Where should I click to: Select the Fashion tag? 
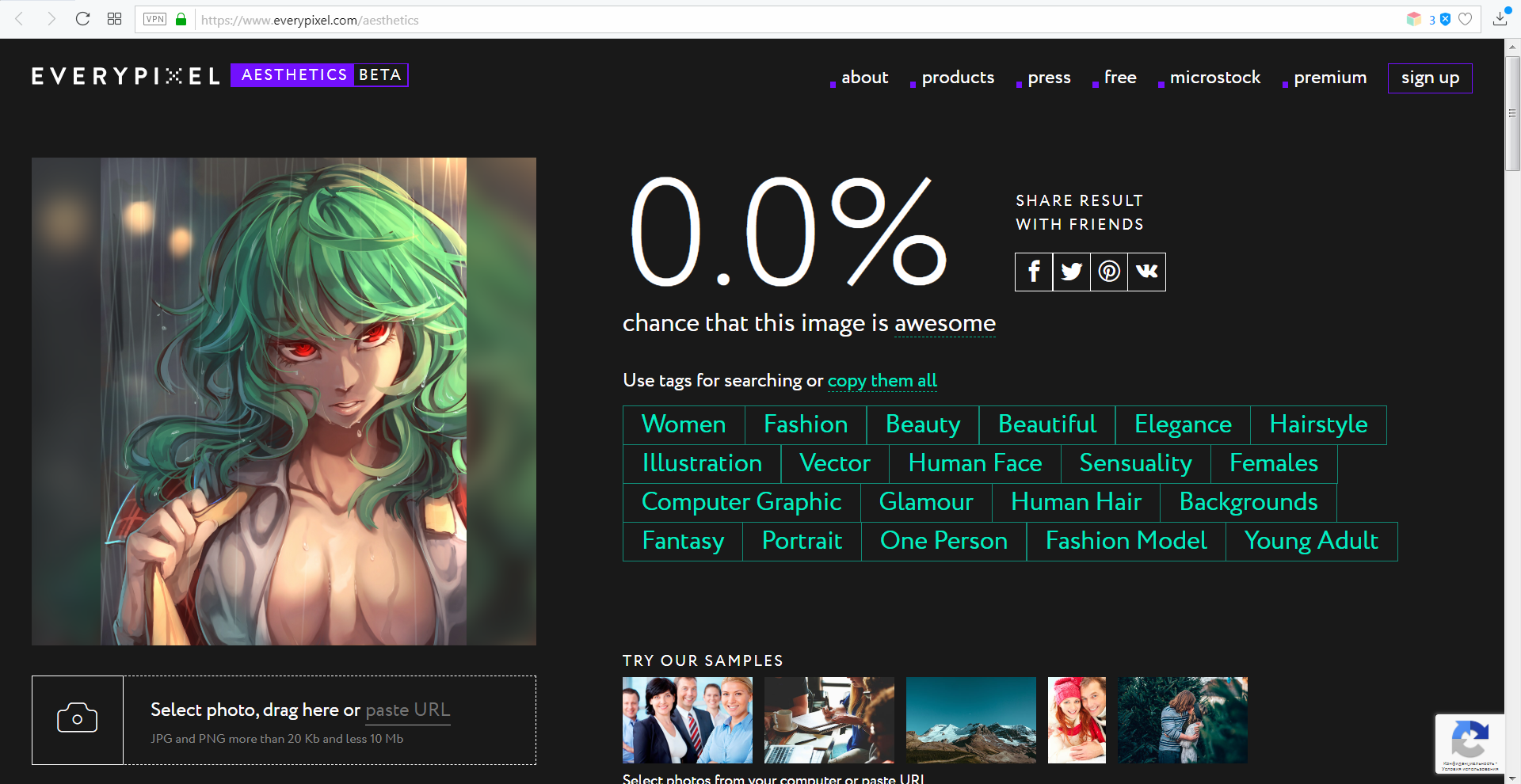pos(806,425)
